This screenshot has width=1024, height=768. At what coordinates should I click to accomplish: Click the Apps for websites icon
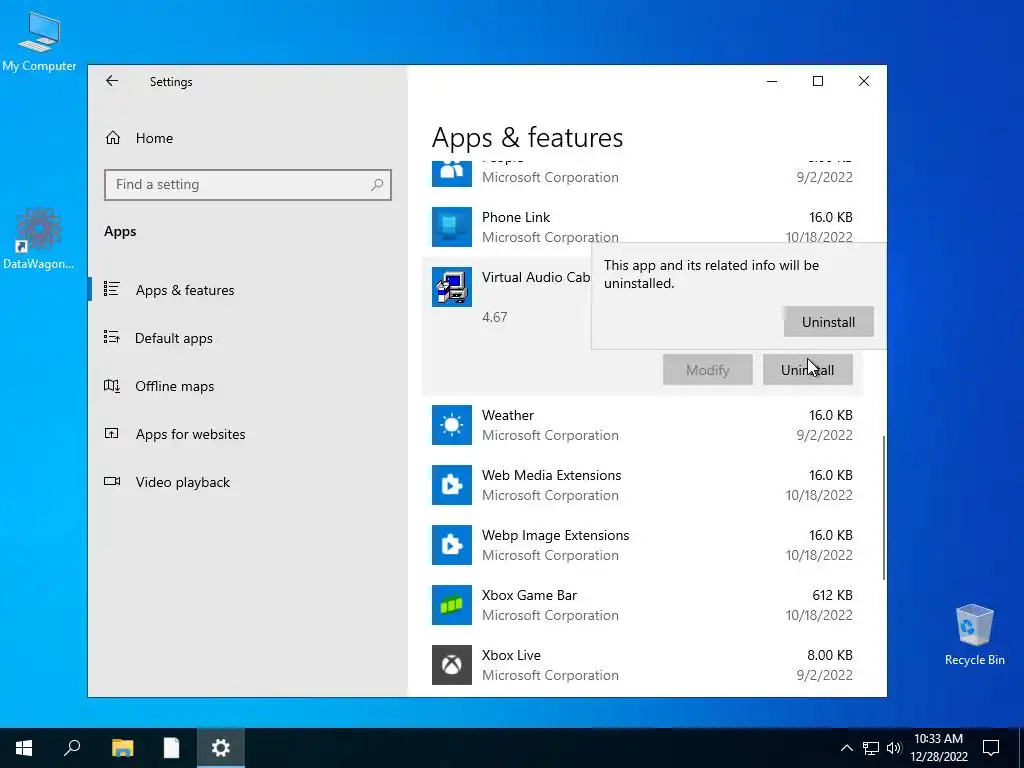[x=112, y=433]
